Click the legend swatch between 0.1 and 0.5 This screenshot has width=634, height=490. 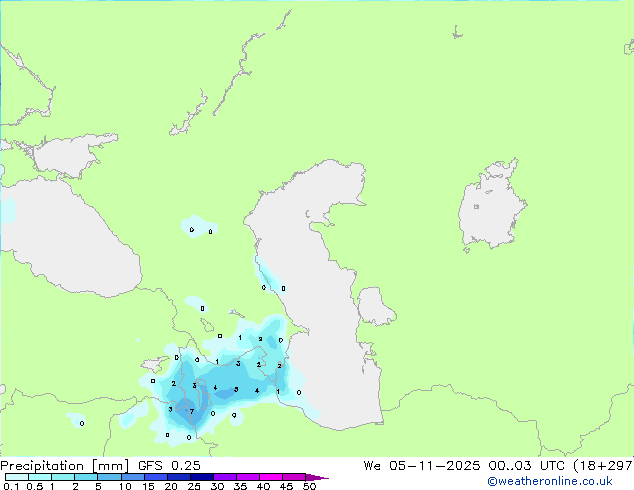(17, 477)
